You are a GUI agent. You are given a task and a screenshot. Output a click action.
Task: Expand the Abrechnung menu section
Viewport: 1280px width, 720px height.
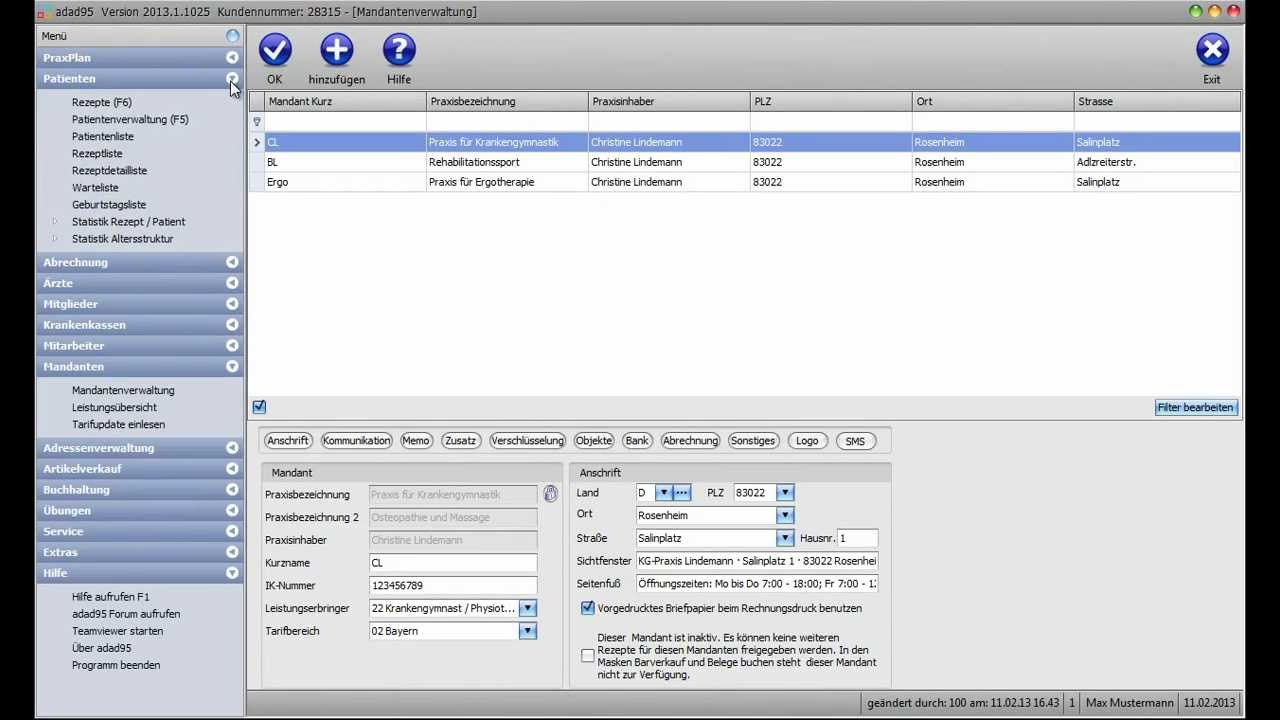(x=232, y=262)
